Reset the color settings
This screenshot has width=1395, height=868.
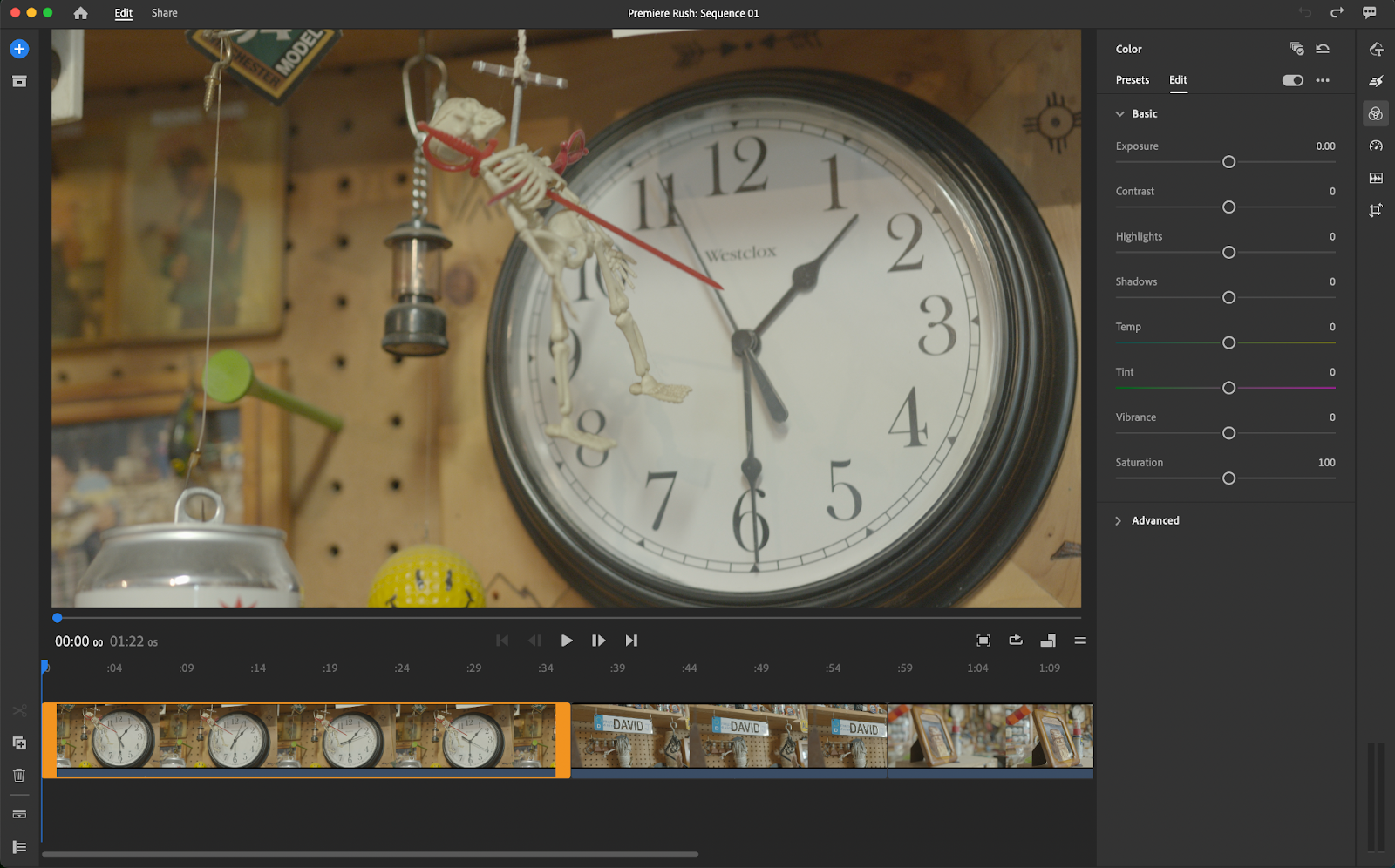tap(1323, 49)
